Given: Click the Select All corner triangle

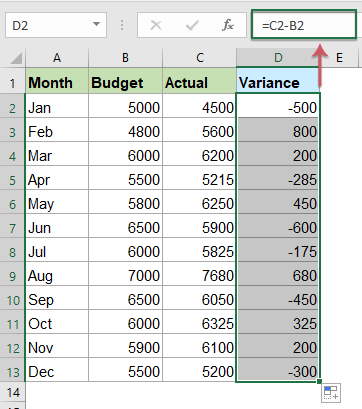Looking at the screenshot, I should (16, 58).
